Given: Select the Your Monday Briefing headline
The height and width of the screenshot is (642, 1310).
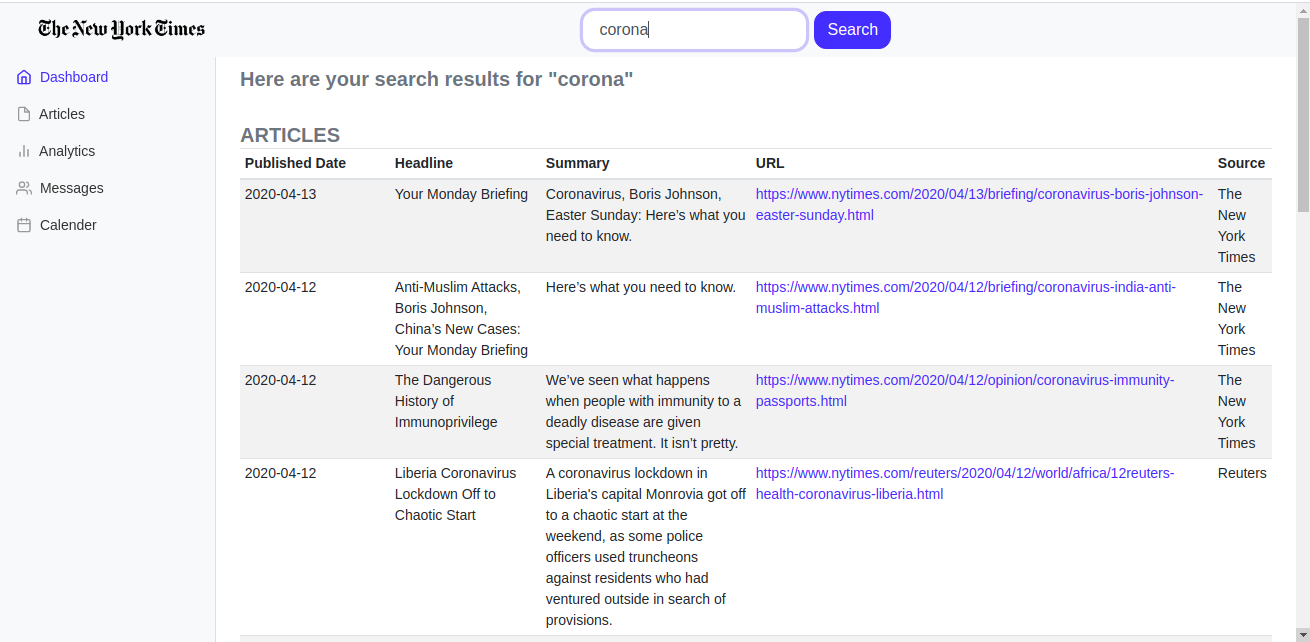Looking at the screenshot, I should click(461, 194).
